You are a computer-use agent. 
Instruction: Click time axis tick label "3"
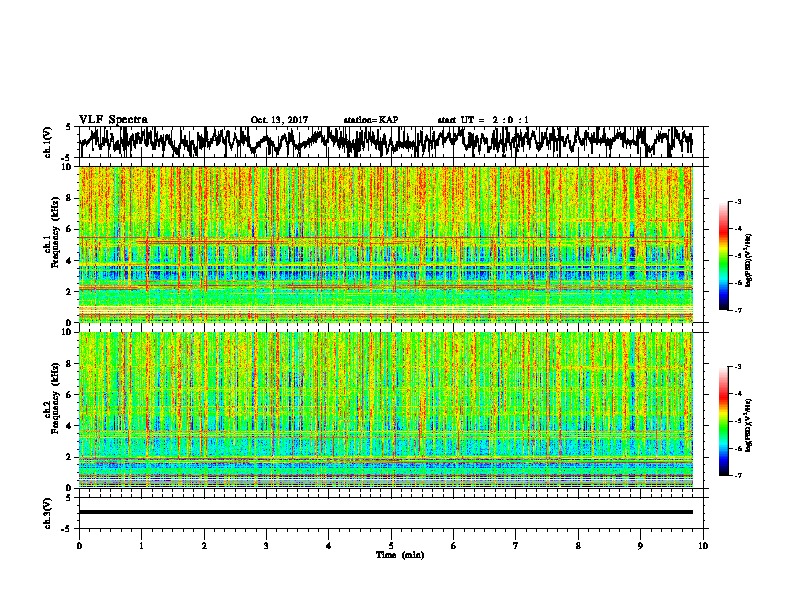pyautogui.click(x=266, y=546)
